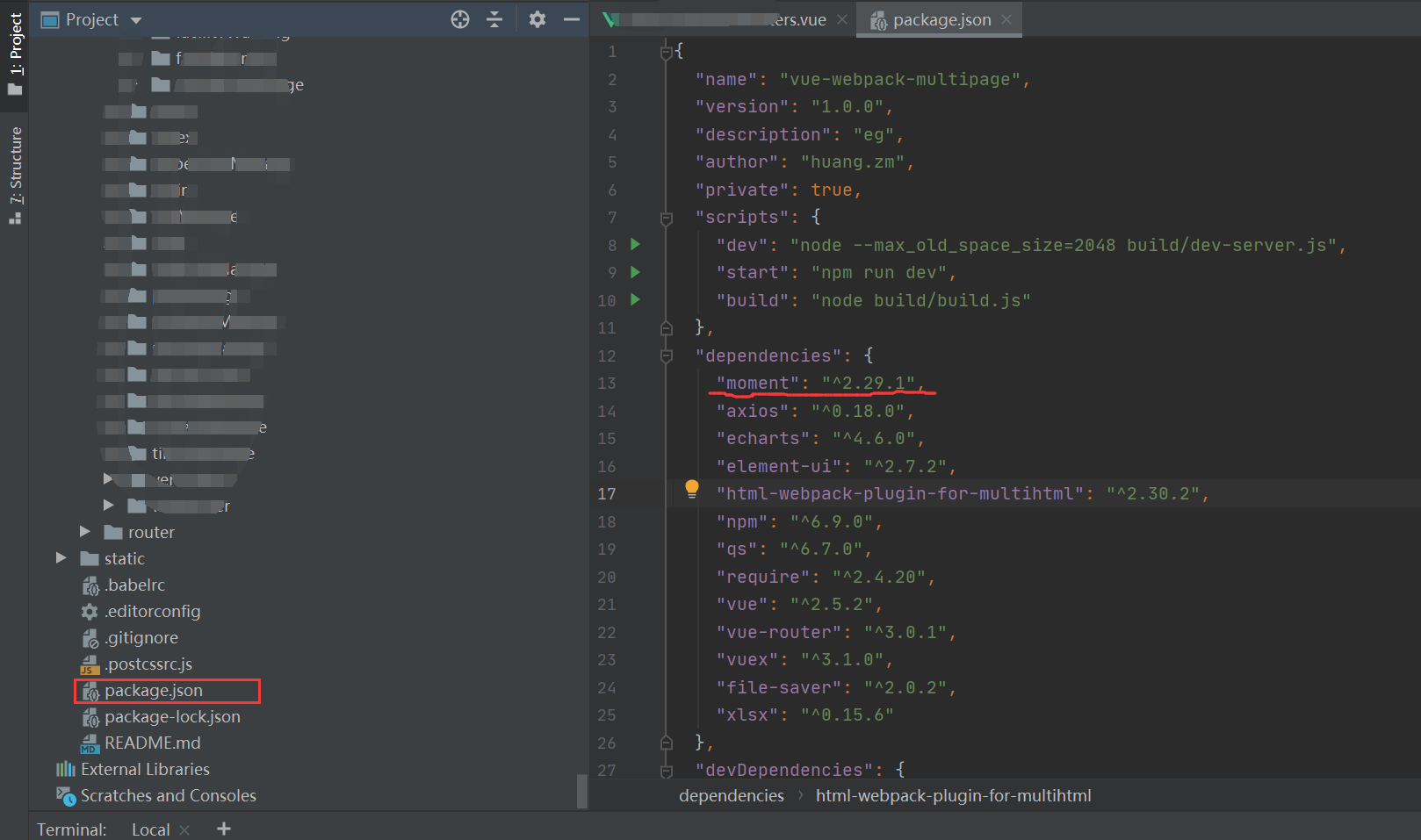Click the static folder icon
This screenshot has width=1421, height=840.
click(90, 558)
